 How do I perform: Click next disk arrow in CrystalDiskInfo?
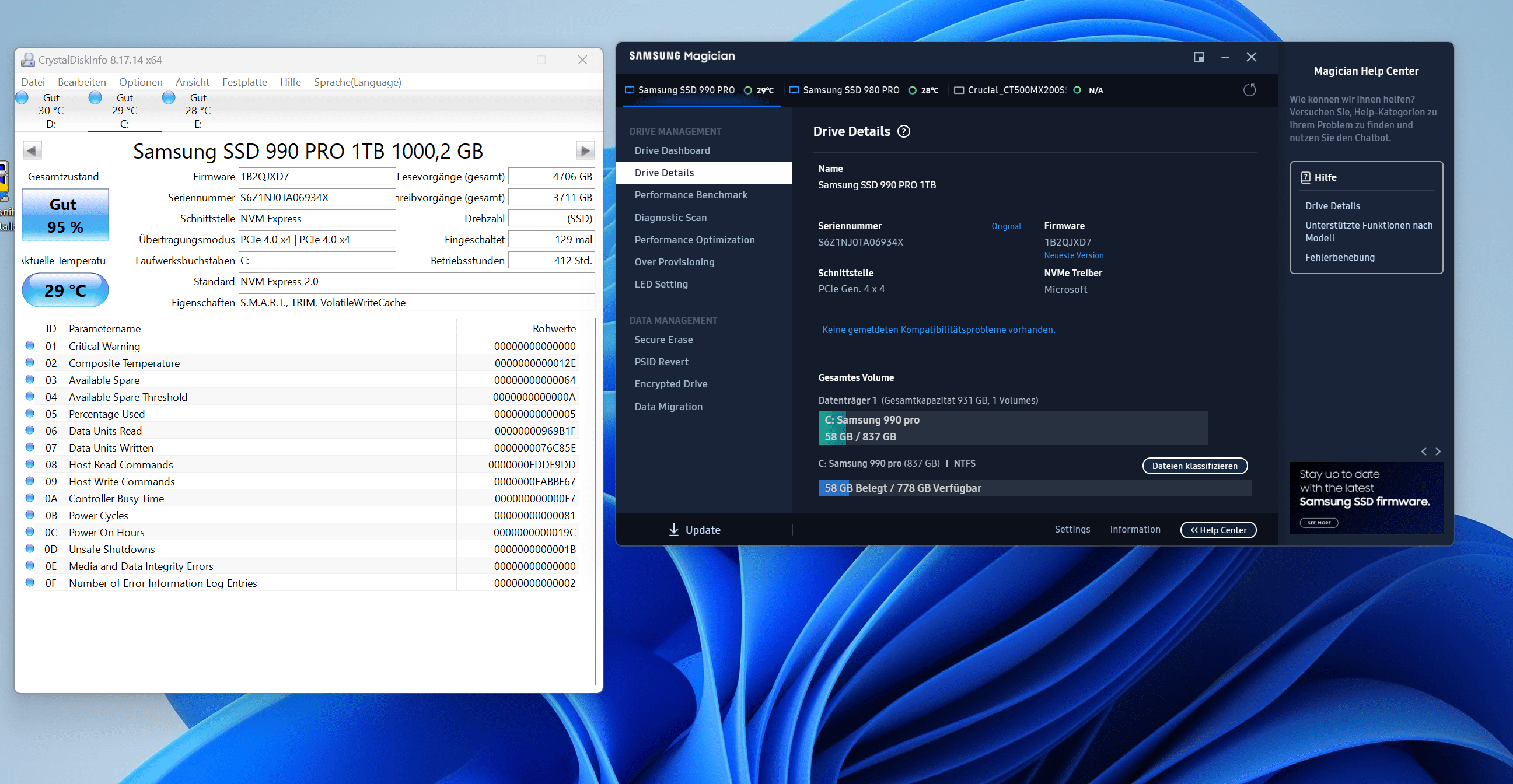[585, 151]
